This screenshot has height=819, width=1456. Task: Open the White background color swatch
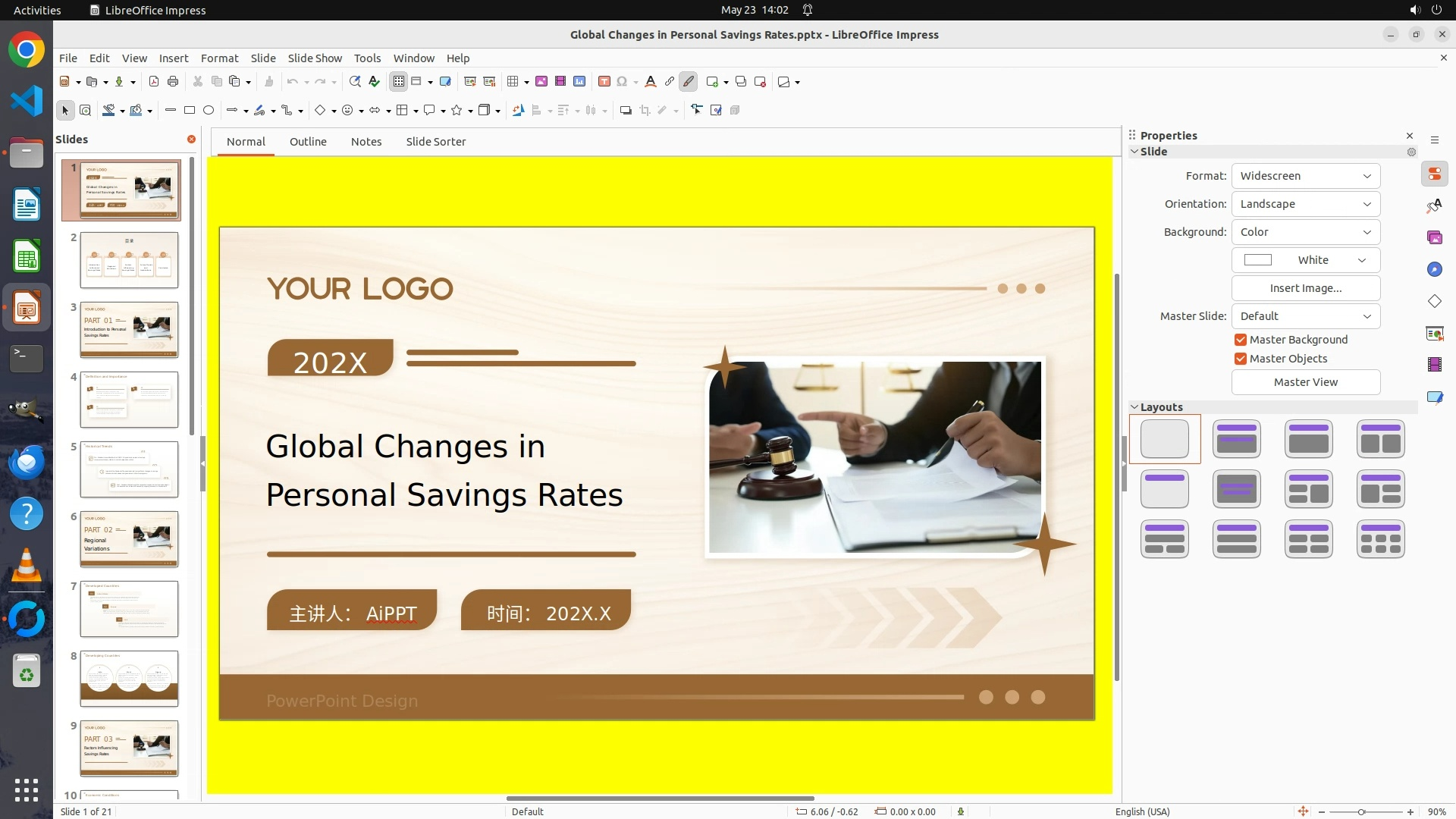click(x=1305, y=260)
